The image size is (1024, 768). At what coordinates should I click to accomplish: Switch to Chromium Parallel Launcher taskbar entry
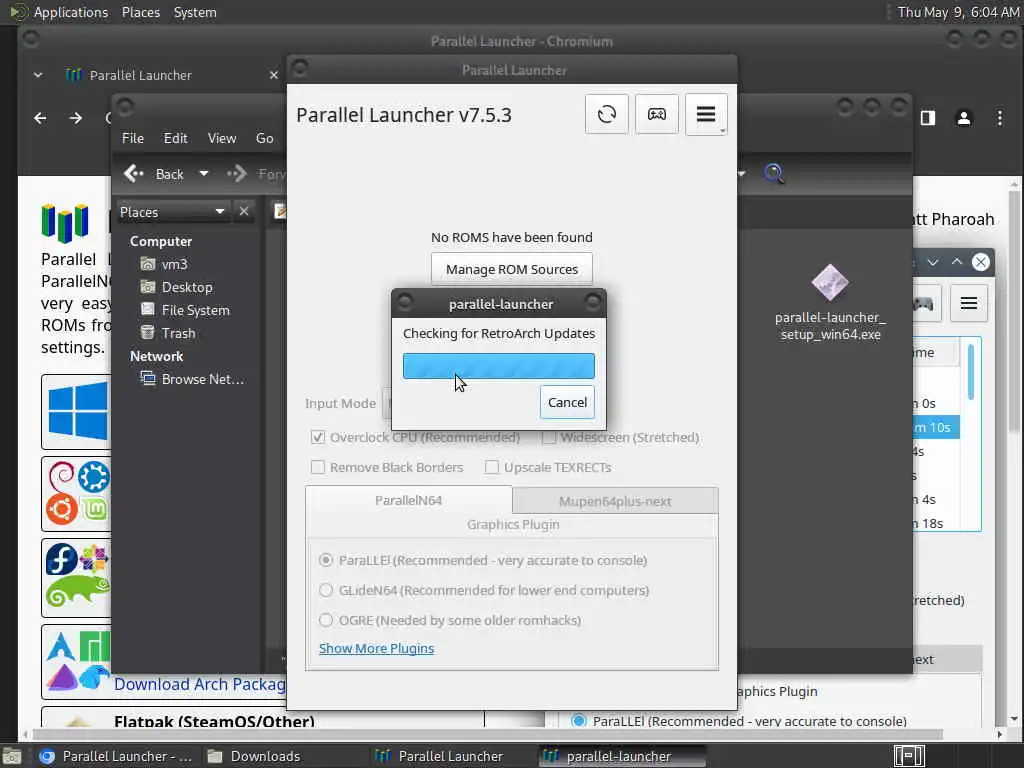(x=116, y=756)
